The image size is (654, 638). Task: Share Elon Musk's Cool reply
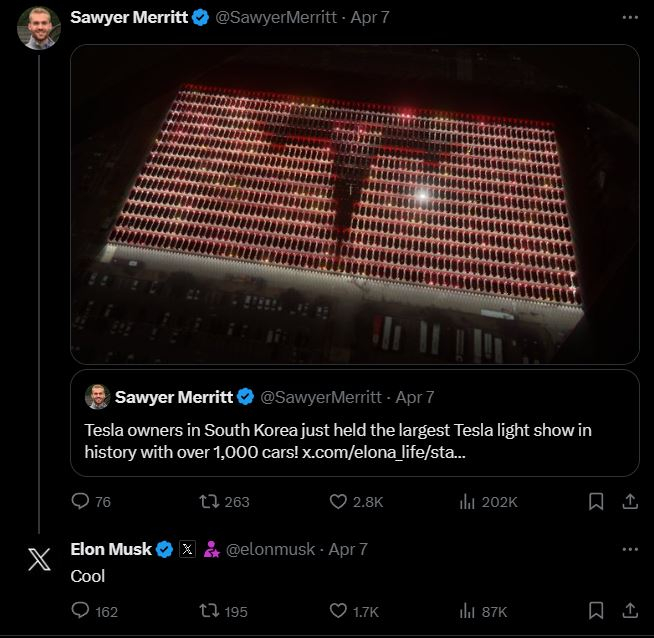tap(630, 611)
